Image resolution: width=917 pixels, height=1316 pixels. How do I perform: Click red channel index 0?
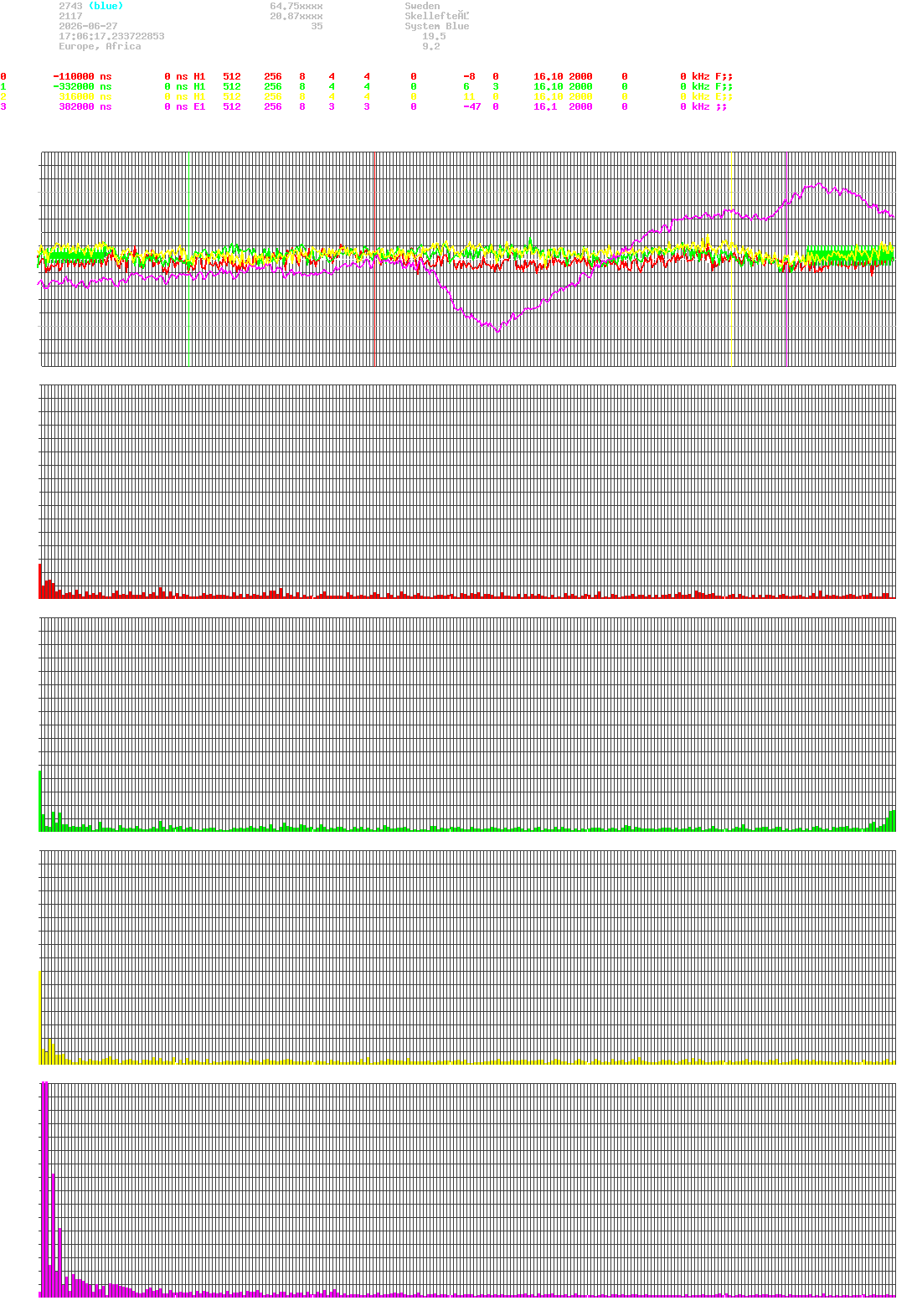(x=3, y=76)
